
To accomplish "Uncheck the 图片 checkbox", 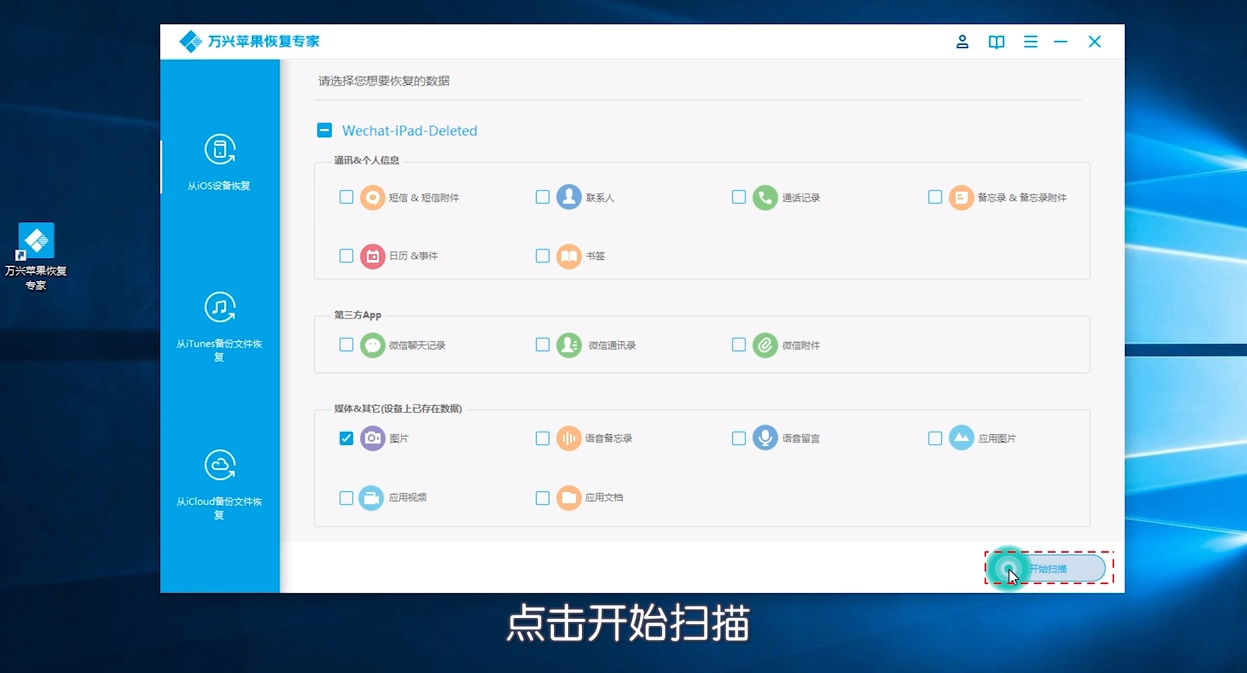I will 346,438.
